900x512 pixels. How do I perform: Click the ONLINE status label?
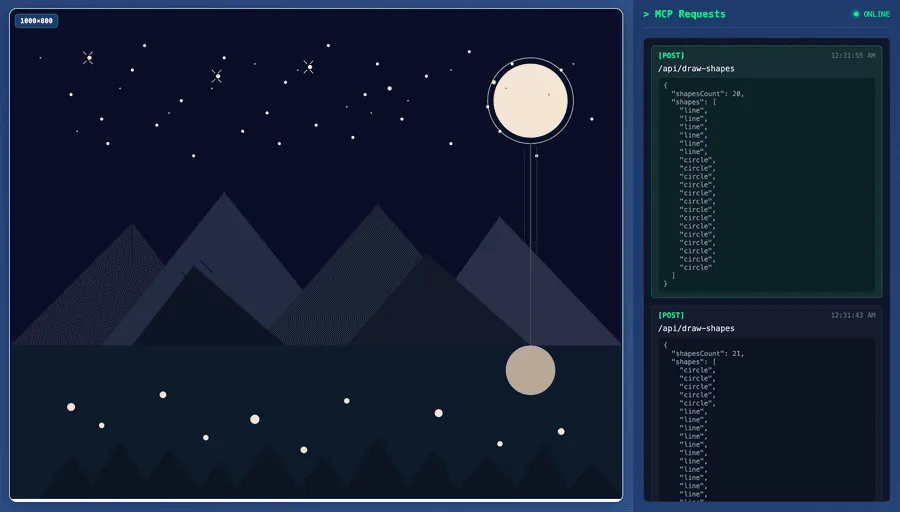pos(876,14)
